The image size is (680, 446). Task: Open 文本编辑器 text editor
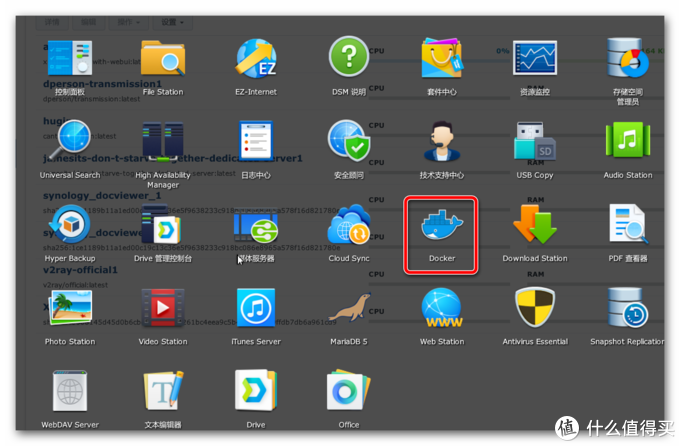pos(163,390)
